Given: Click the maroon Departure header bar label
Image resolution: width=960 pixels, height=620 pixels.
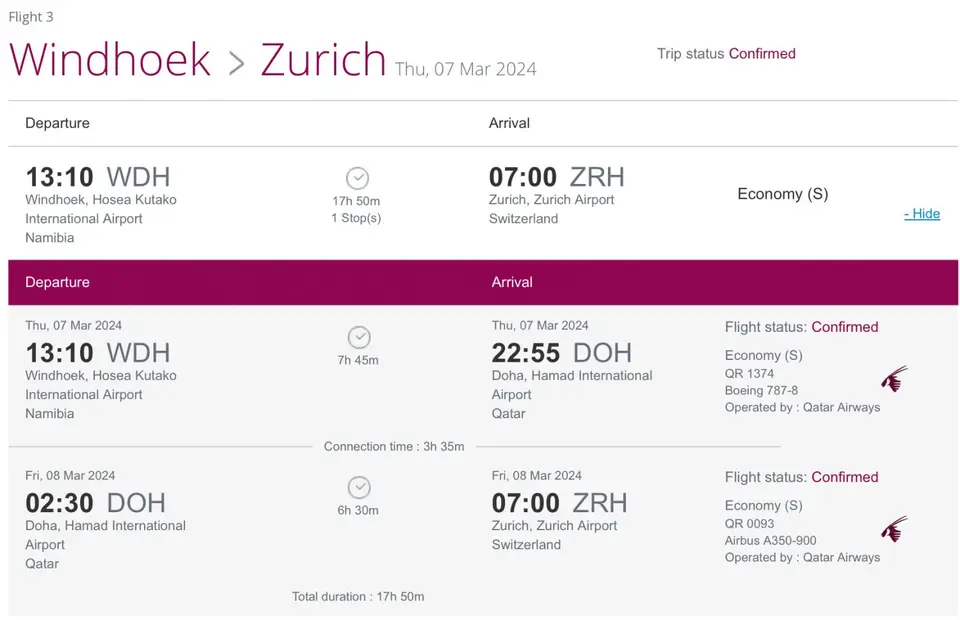Looking at the screenshot, I should pos(58,282).
